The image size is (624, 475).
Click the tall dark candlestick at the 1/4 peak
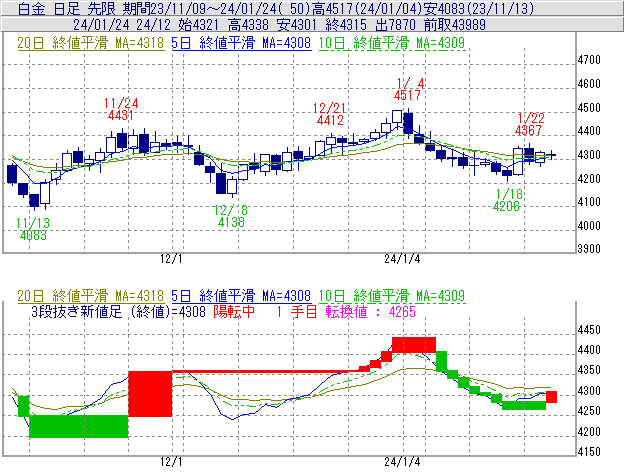408,123
